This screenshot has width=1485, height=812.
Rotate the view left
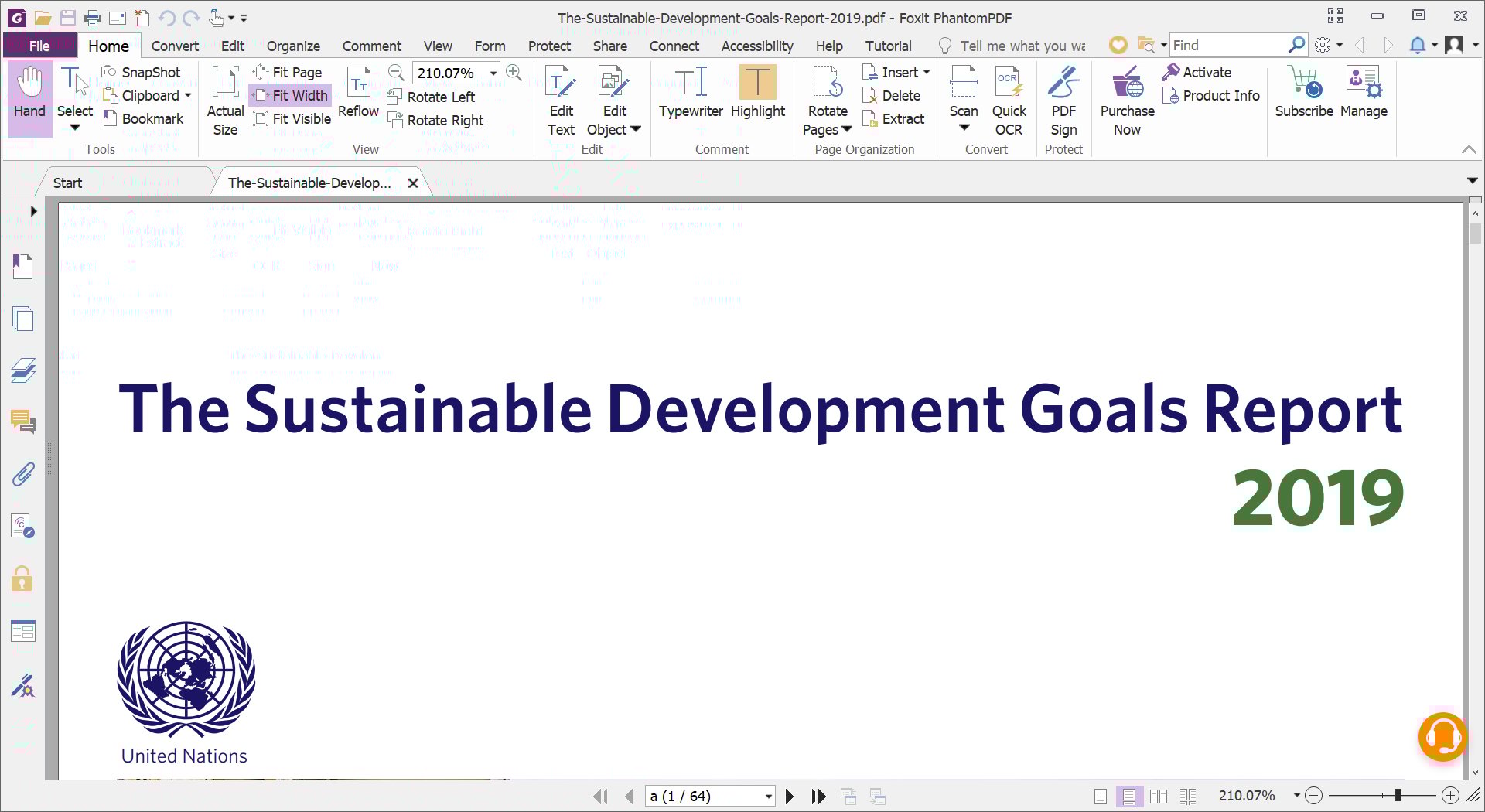point(431,97)
